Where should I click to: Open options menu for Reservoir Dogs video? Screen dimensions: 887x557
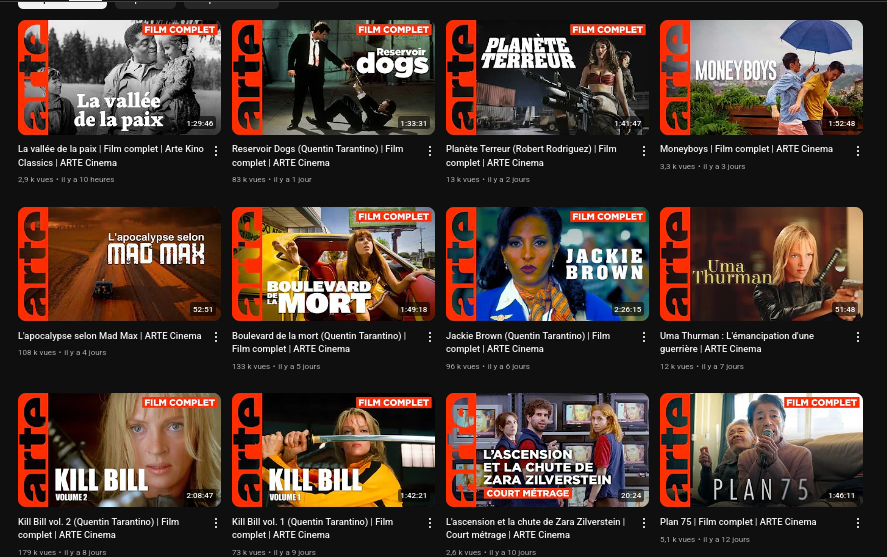[x=430, y=151]
